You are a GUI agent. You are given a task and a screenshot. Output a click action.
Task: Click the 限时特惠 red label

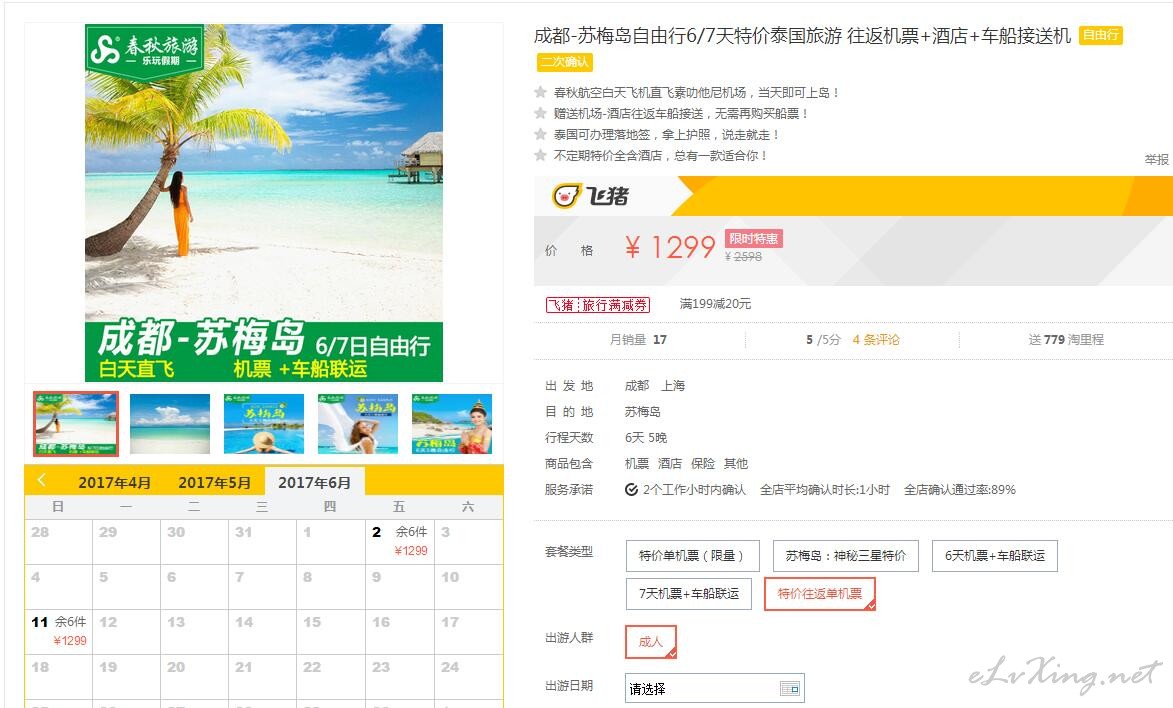click(753, 238)
